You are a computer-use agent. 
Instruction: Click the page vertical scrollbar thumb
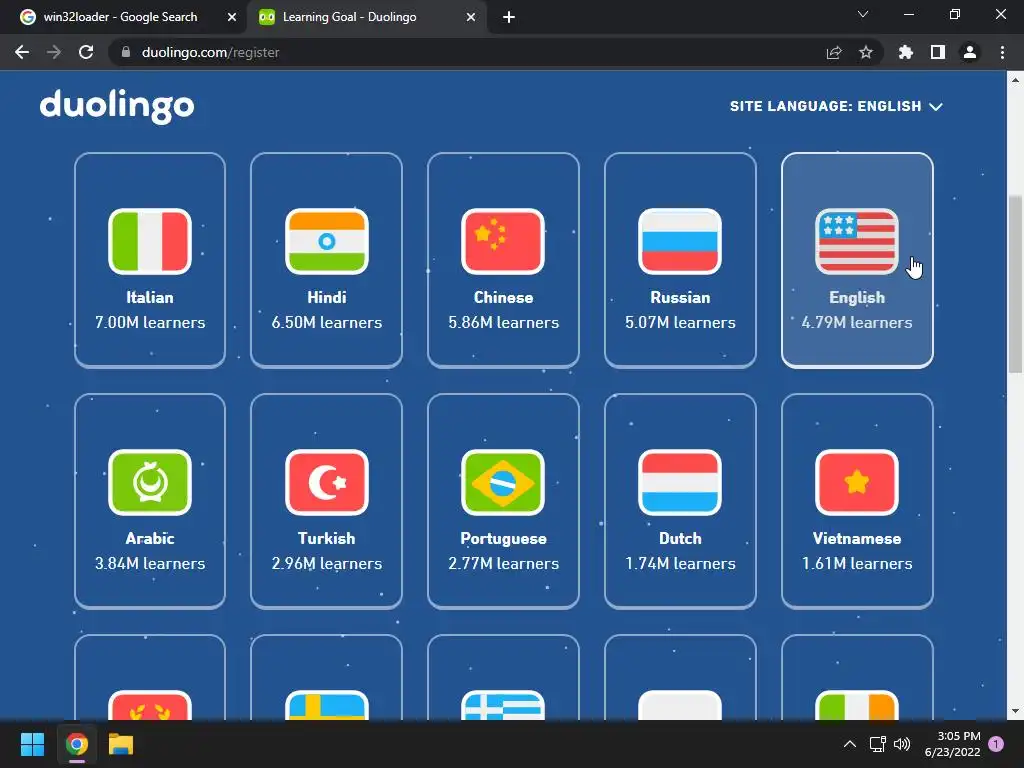(1015, 284)
